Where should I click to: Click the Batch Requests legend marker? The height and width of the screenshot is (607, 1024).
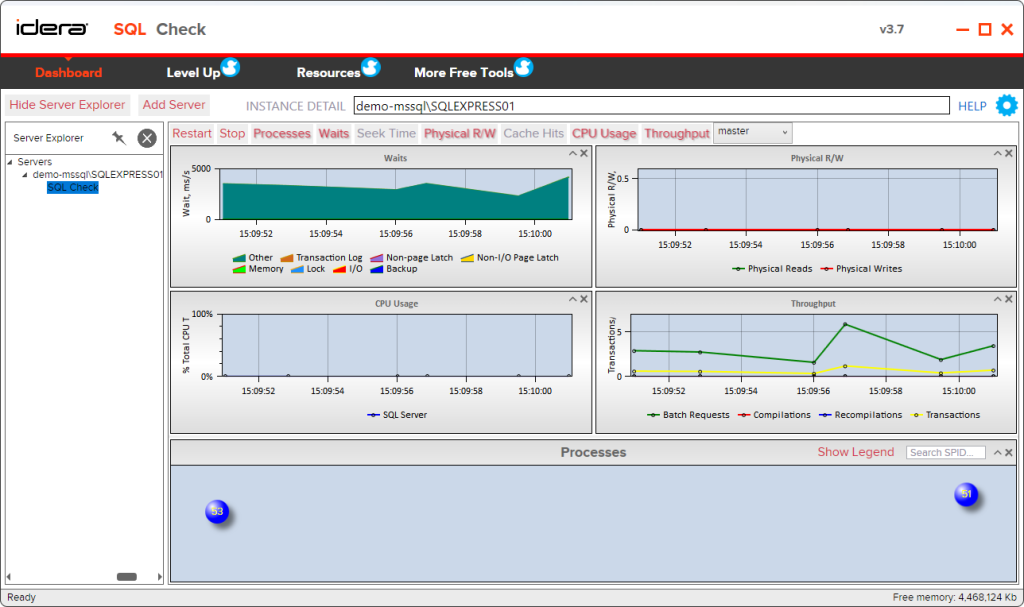coord(653,415)
